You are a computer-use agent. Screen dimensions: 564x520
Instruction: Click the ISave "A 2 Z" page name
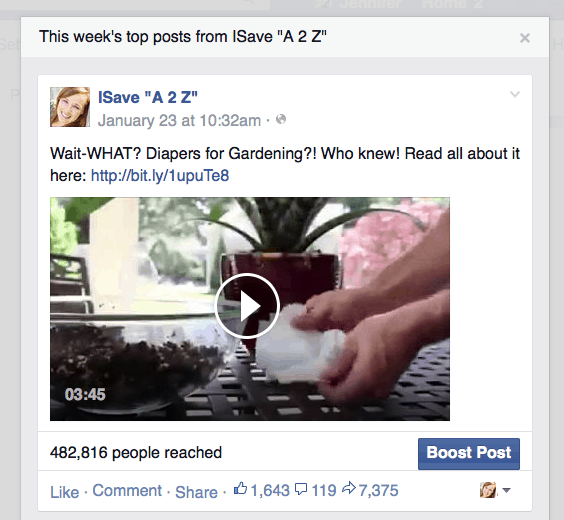pyautogui.click(x=148, y=97)
